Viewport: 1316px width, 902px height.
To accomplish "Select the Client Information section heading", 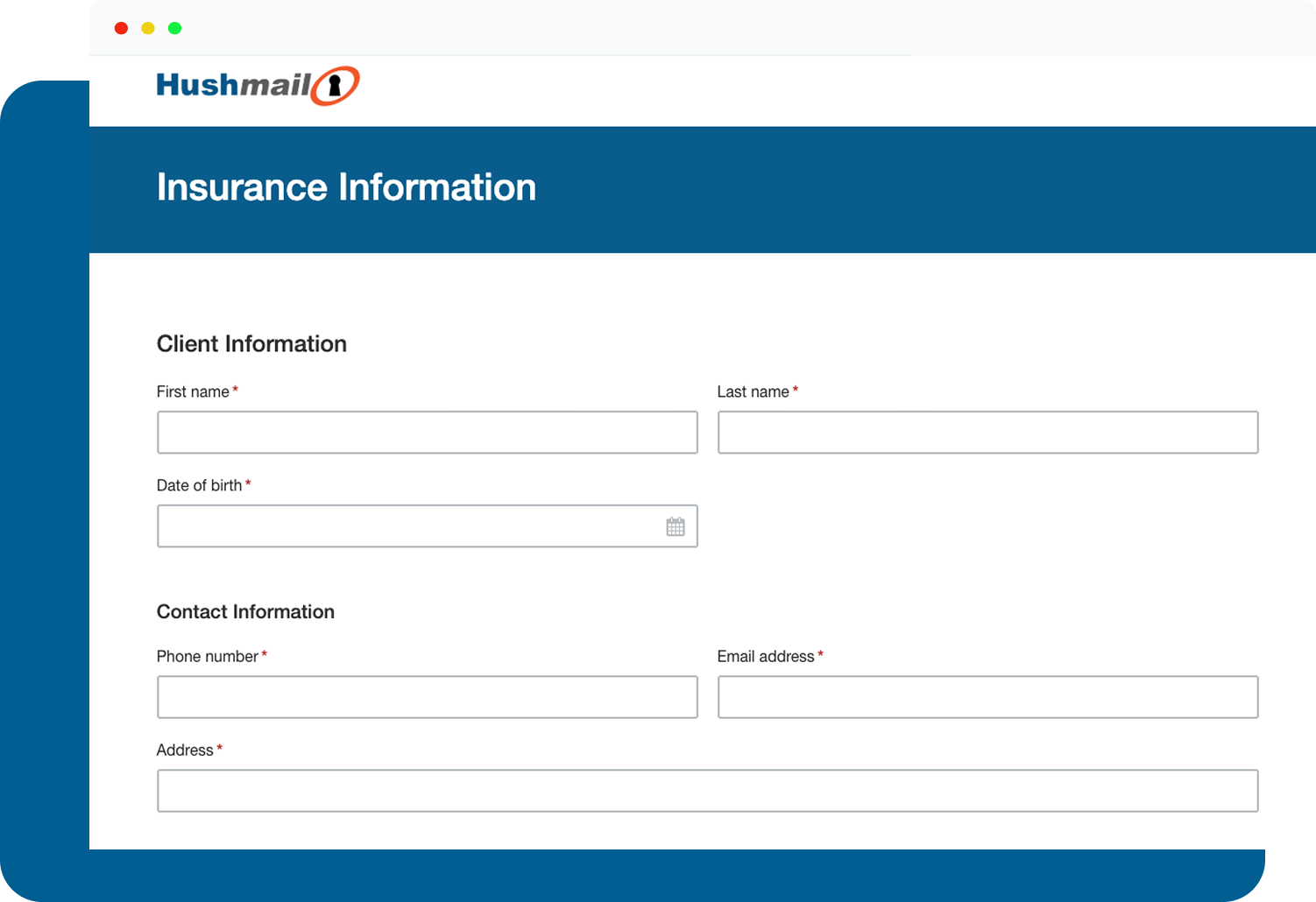I will point(251,343).
